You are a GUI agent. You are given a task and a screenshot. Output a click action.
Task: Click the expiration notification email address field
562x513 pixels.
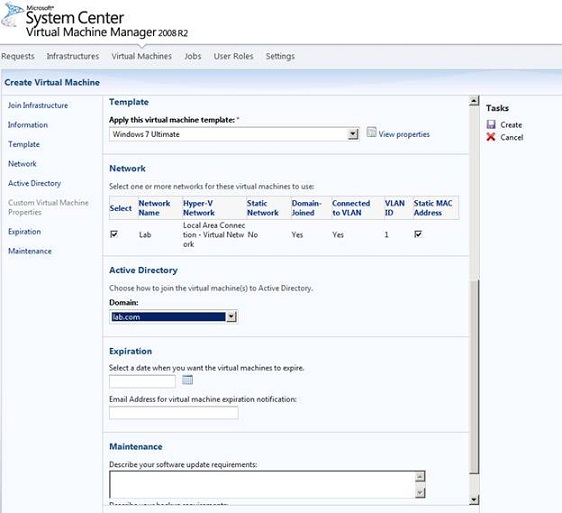pyautogui.click(x=173, y=413)
